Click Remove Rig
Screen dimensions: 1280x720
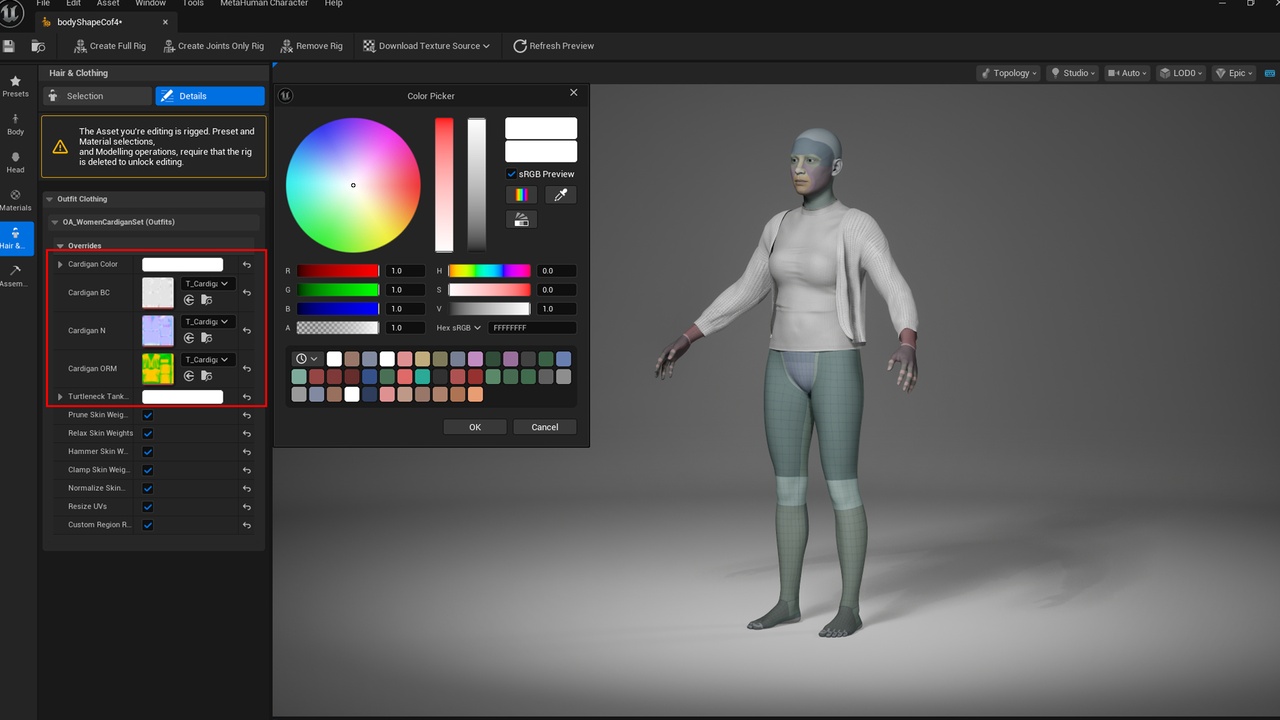tap(312, 46)
